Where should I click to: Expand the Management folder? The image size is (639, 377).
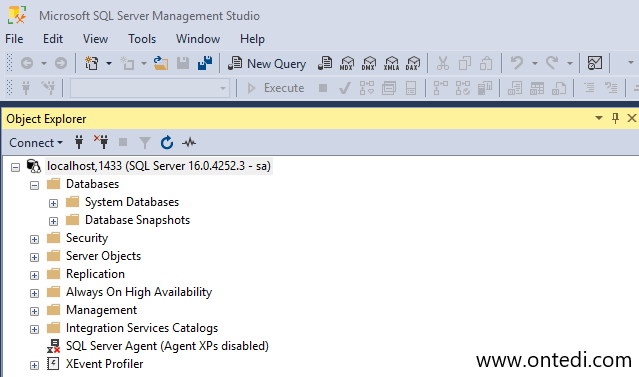tap(35, 311)
